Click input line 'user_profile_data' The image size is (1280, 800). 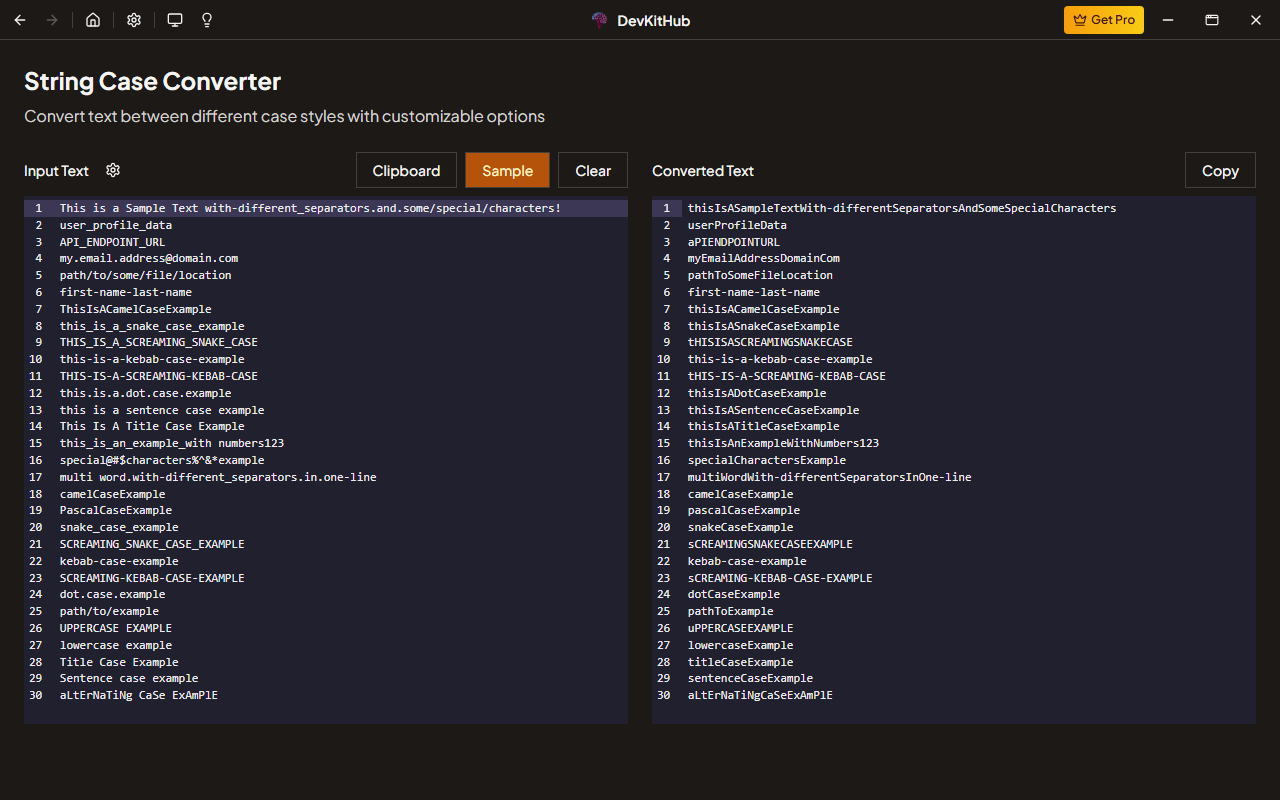coord(116,225)
